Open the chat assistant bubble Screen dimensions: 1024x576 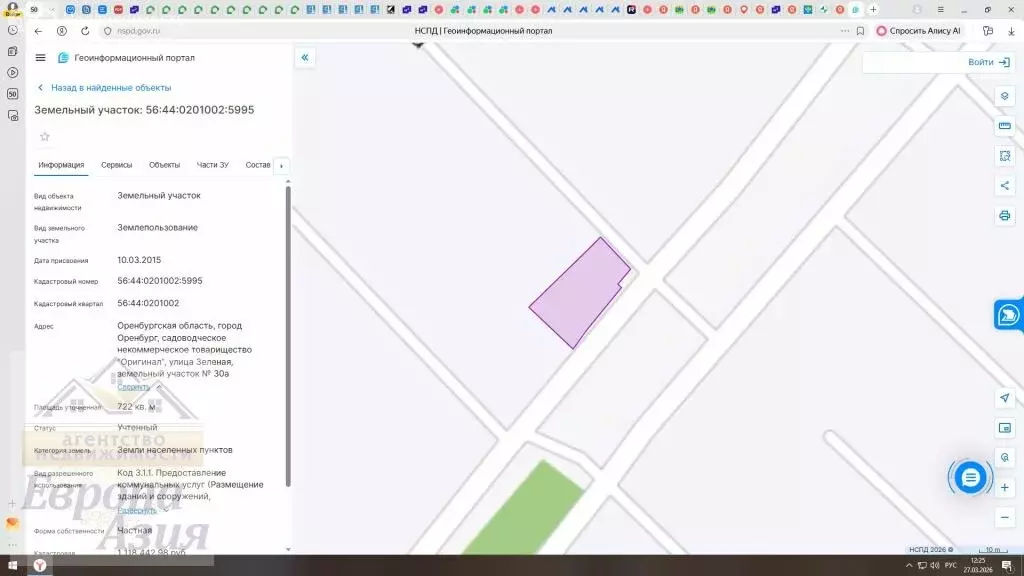click(969, 478)
